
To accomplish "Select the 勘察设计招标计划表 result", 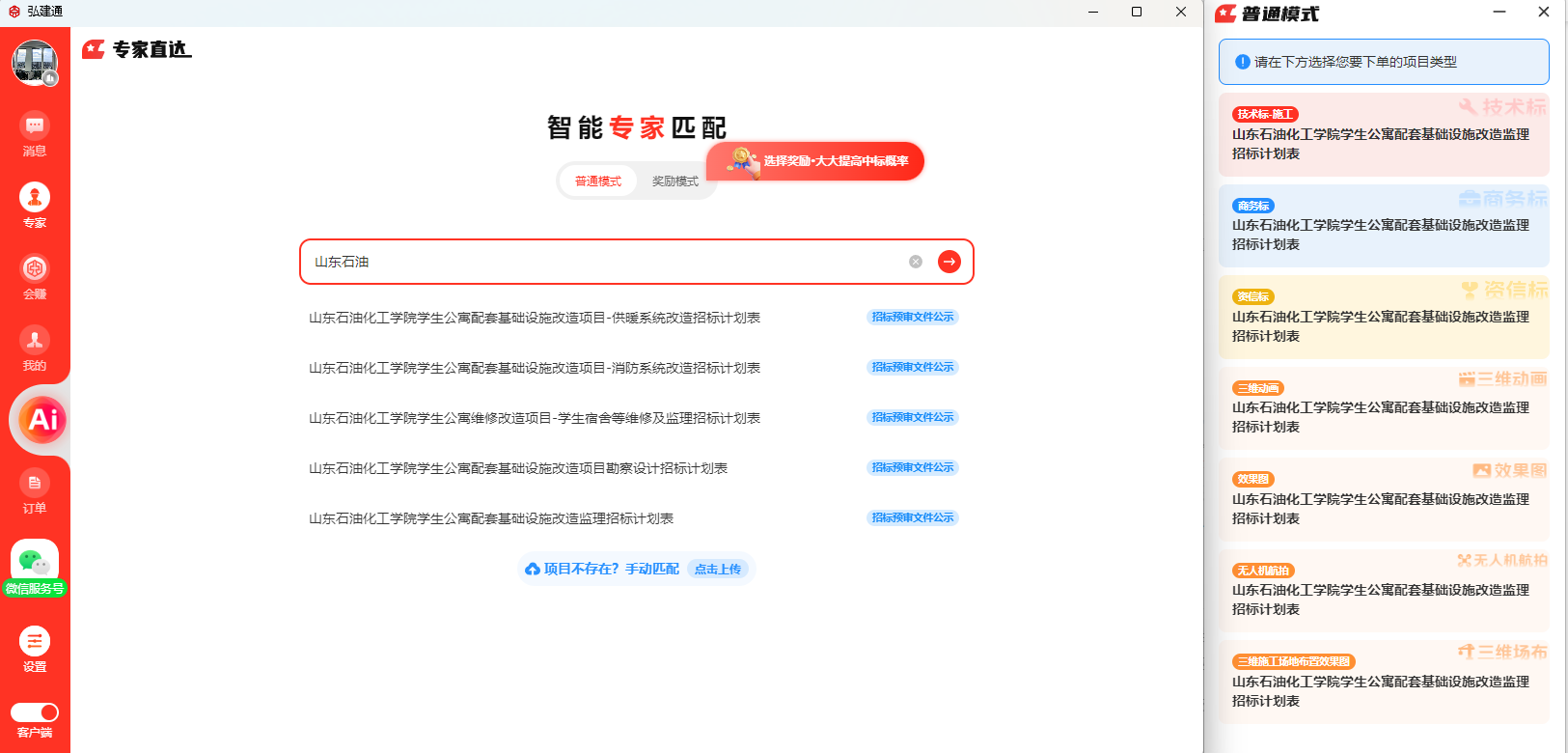I will click(518, 468).
